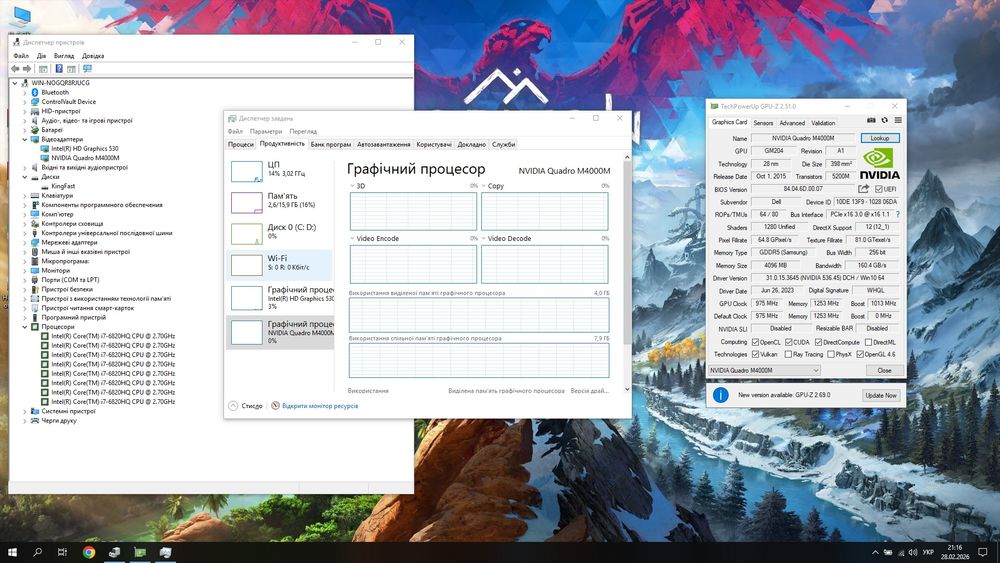Open Файл menu in Device Manager
This screenshot has height=563, width=1000.
(x=20, y=56)
